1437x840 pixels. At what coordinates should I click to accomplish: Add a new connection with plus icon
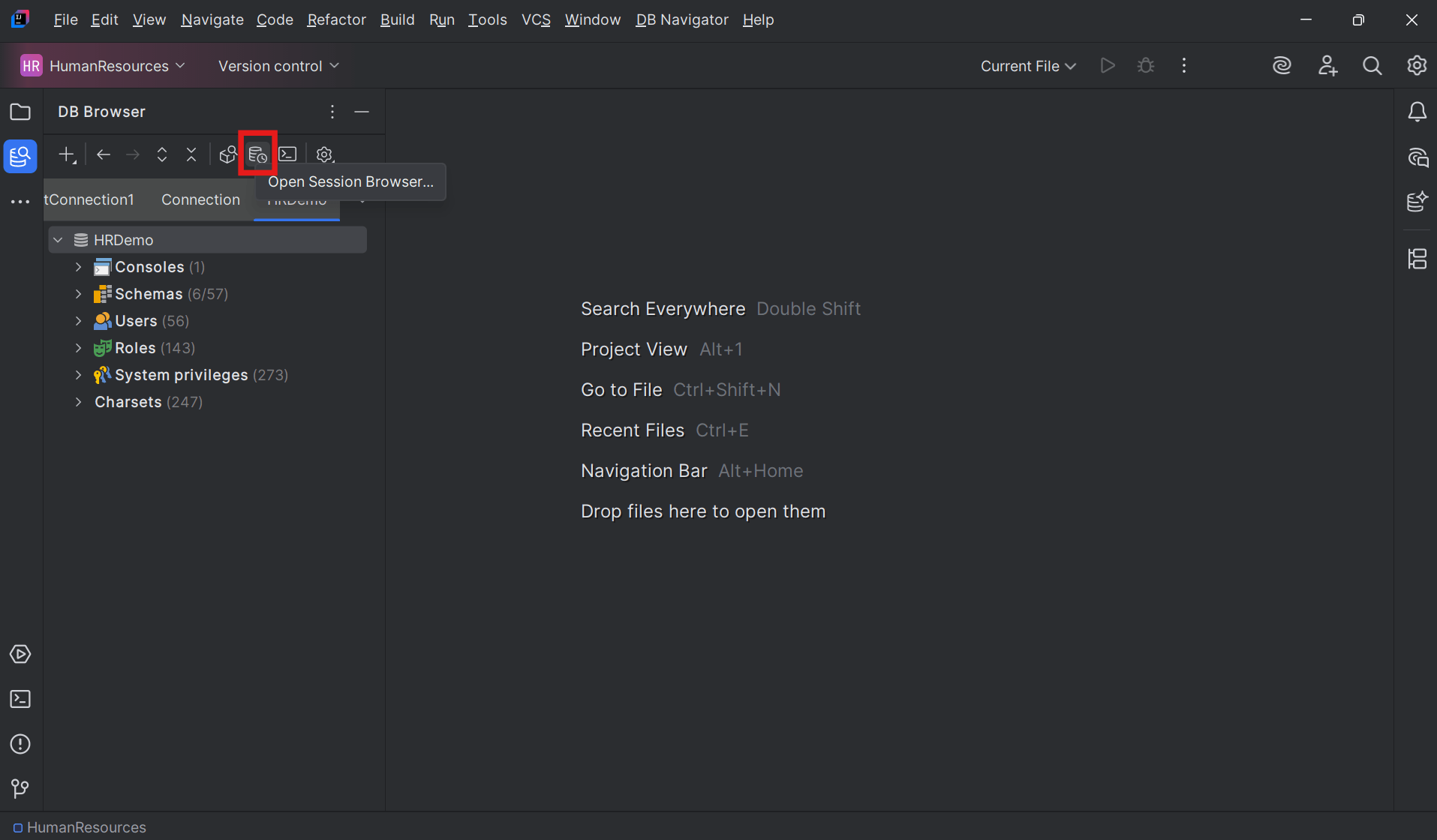[x=68, y=154]
